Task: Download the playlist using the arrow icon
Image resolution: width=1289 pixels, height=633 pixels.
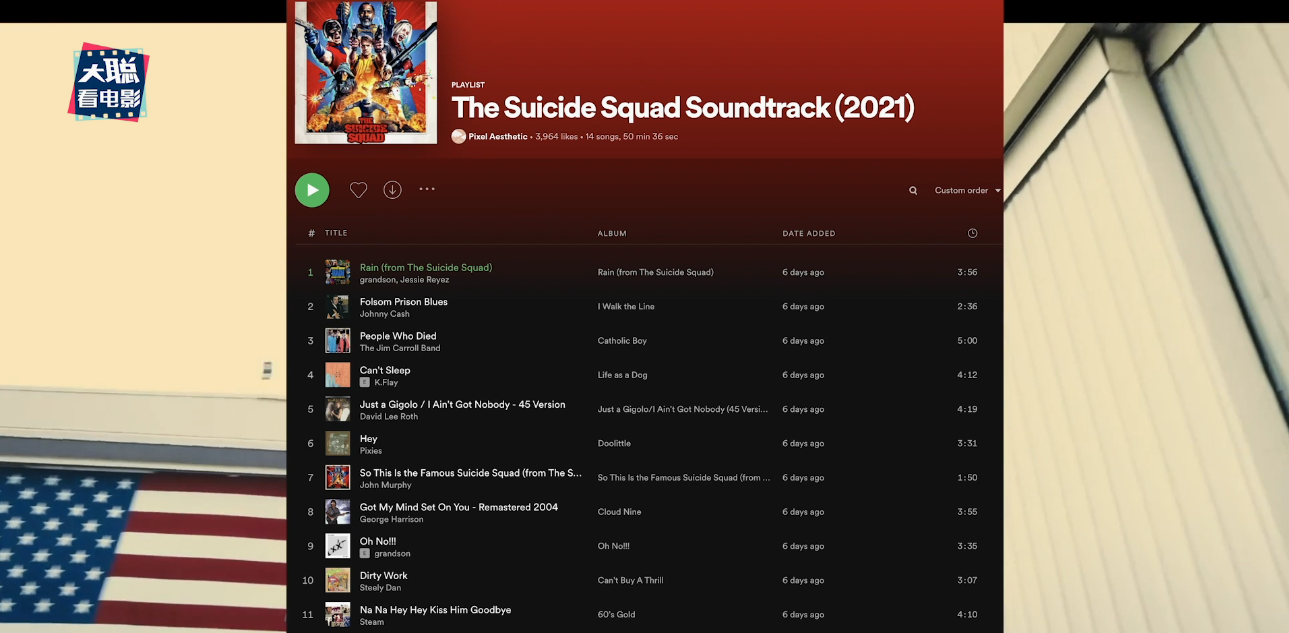Action: tap(392, 190)
